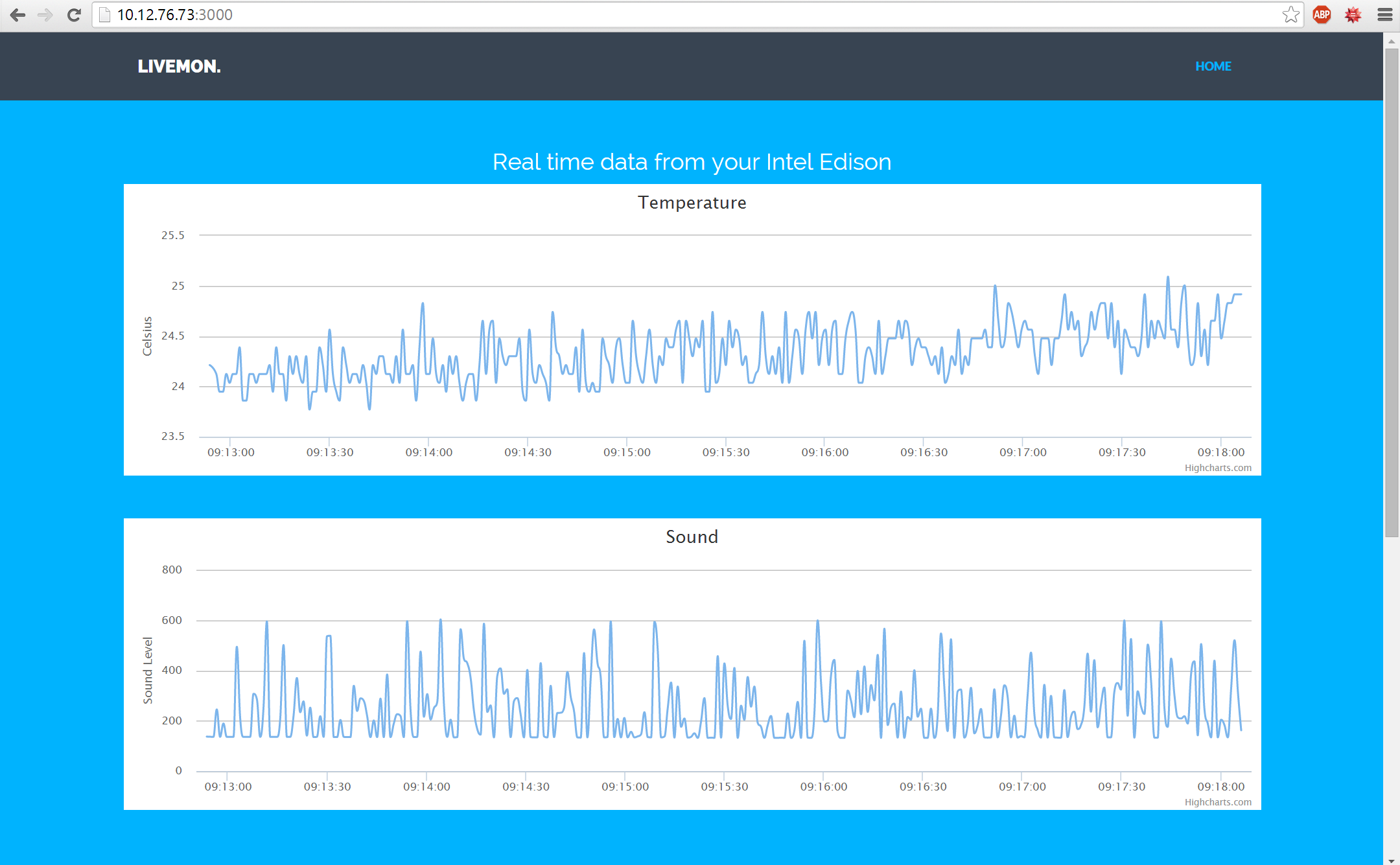Open Highcharts.com link under Sound chart
Viewport: 1400px width, 865px height.
coord(1217,802)
